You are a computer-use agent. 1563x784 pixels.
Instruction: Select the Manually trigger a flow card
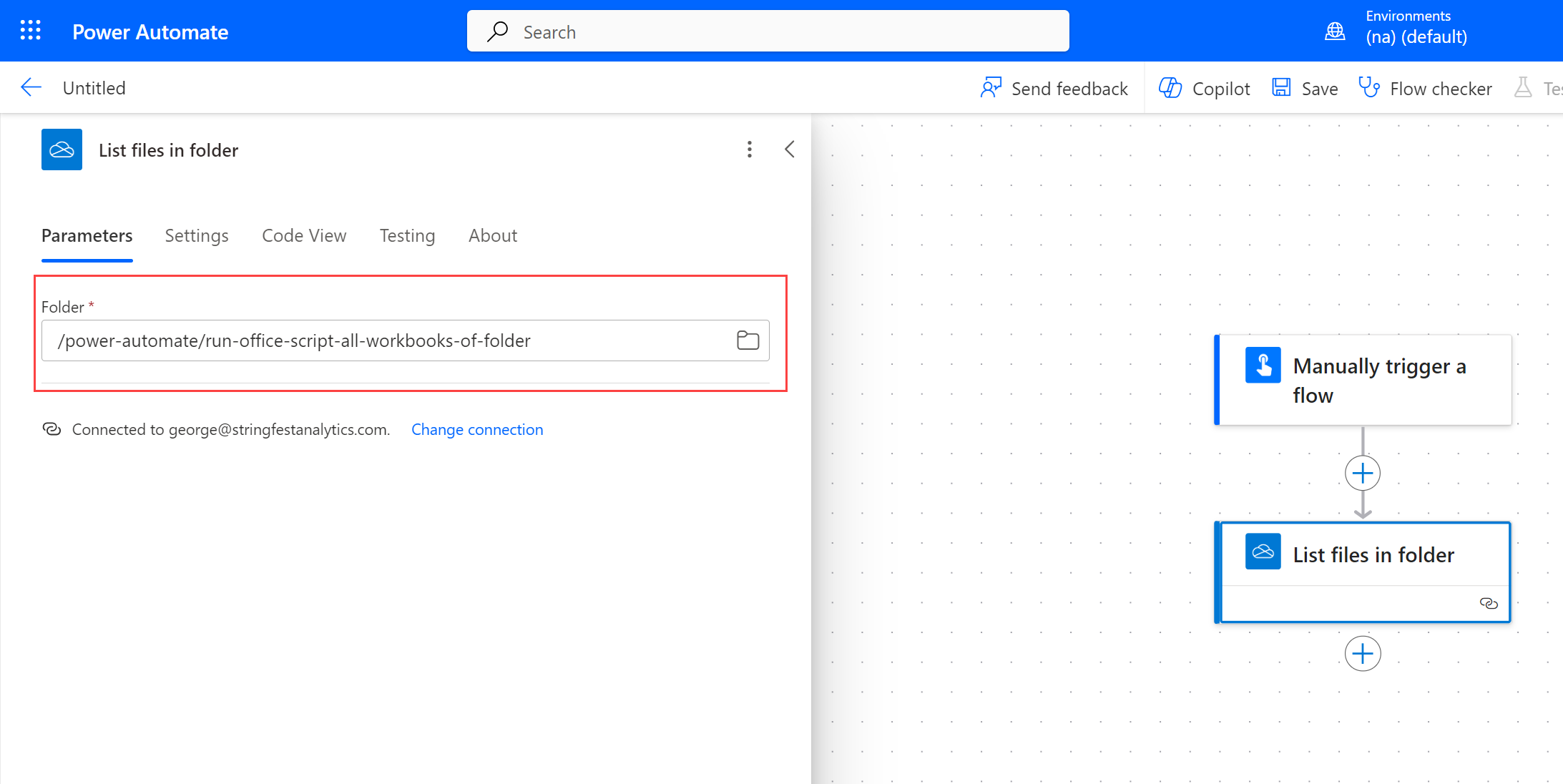(1363, 381)
